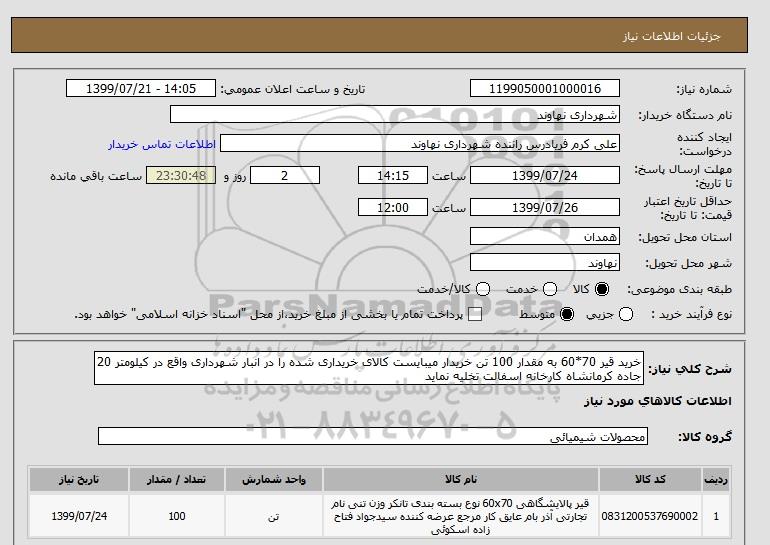Click the ساعت باقی مانده label
770x545 pixels.
click(x=96, y=176)
